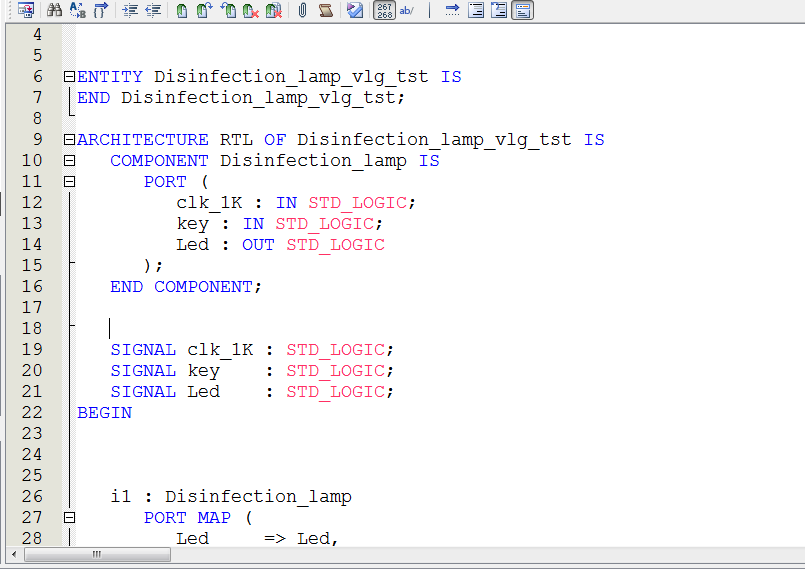Click 'RTL' on line 9
The image size is (805, 570).
(x=236, y=140)
